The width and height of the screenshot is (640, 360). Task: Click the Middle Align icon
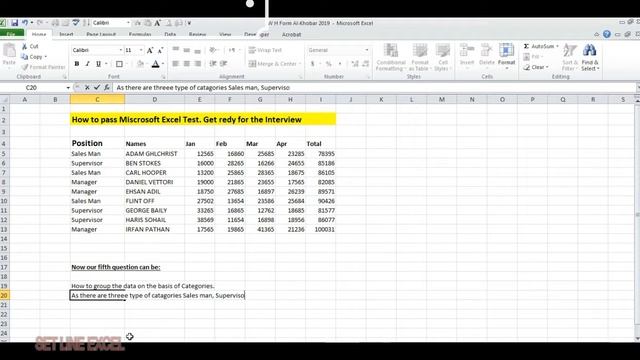pyautogui.click(x=187, y=50)
